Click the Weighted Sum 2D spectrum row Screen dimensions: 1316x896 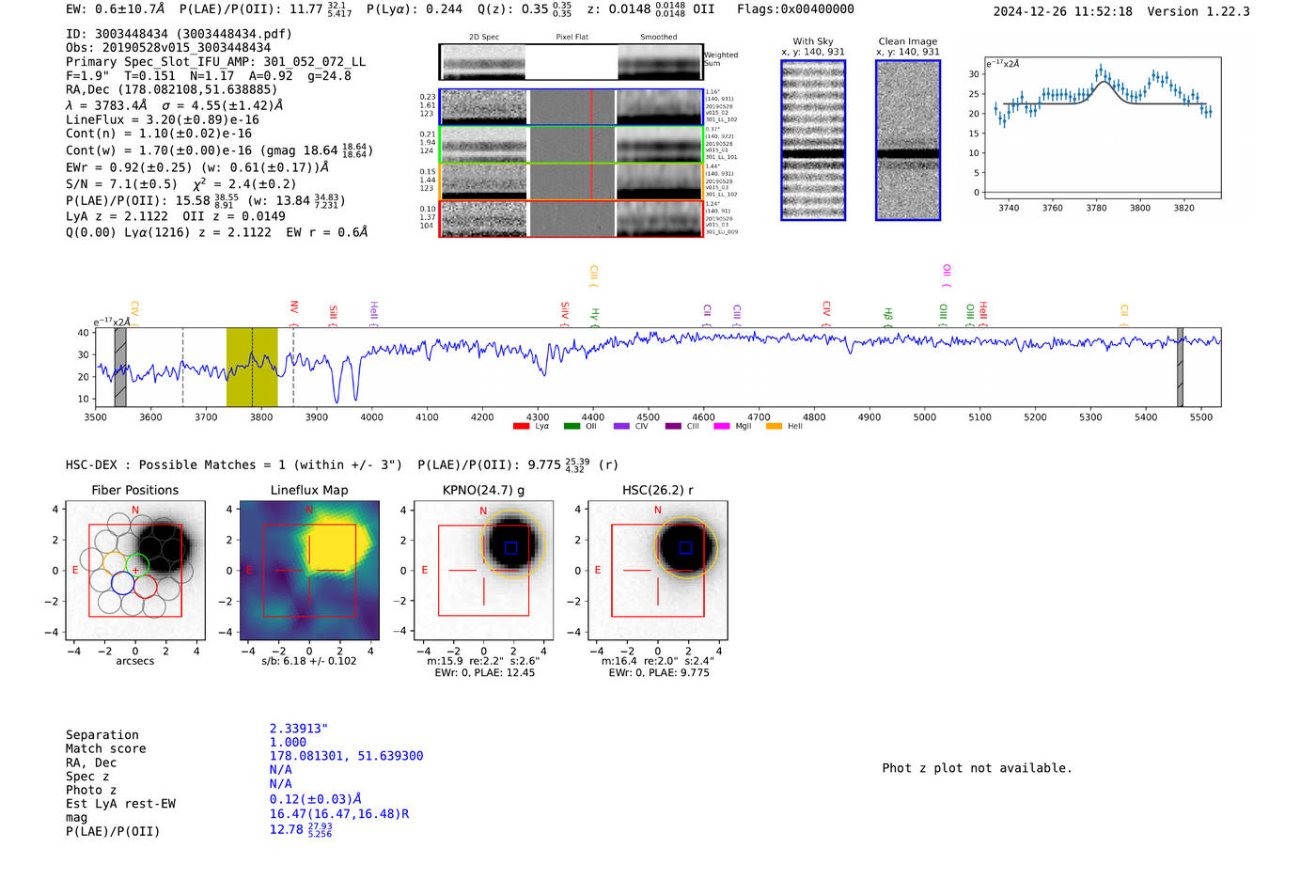click(x=571, y=62)
